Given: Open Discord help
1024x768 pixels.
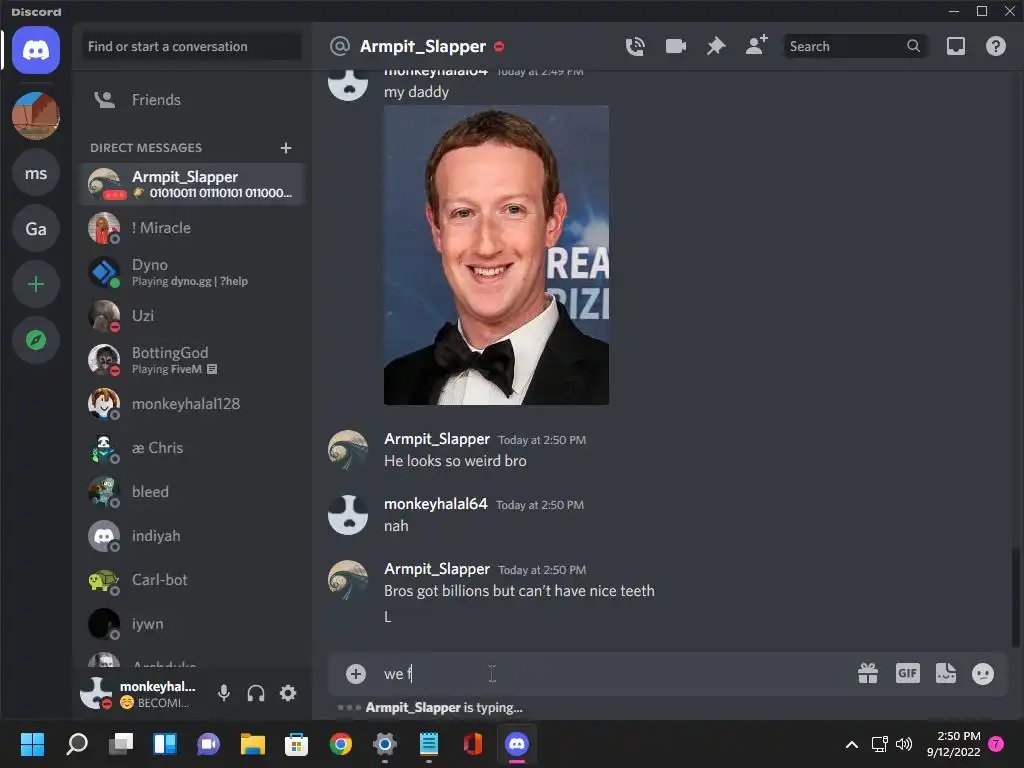Looking at the screenshot, I should pyautogui.click(x=995, y=46).
